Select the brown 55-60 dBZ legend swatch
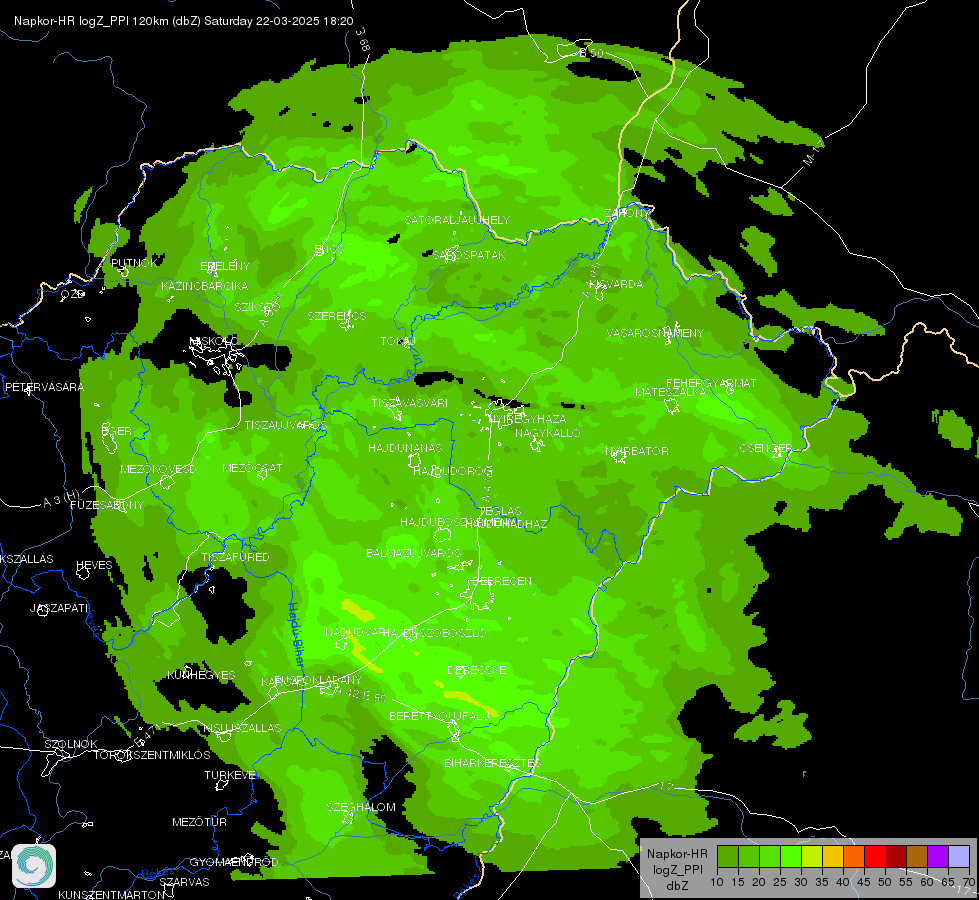 917,856
